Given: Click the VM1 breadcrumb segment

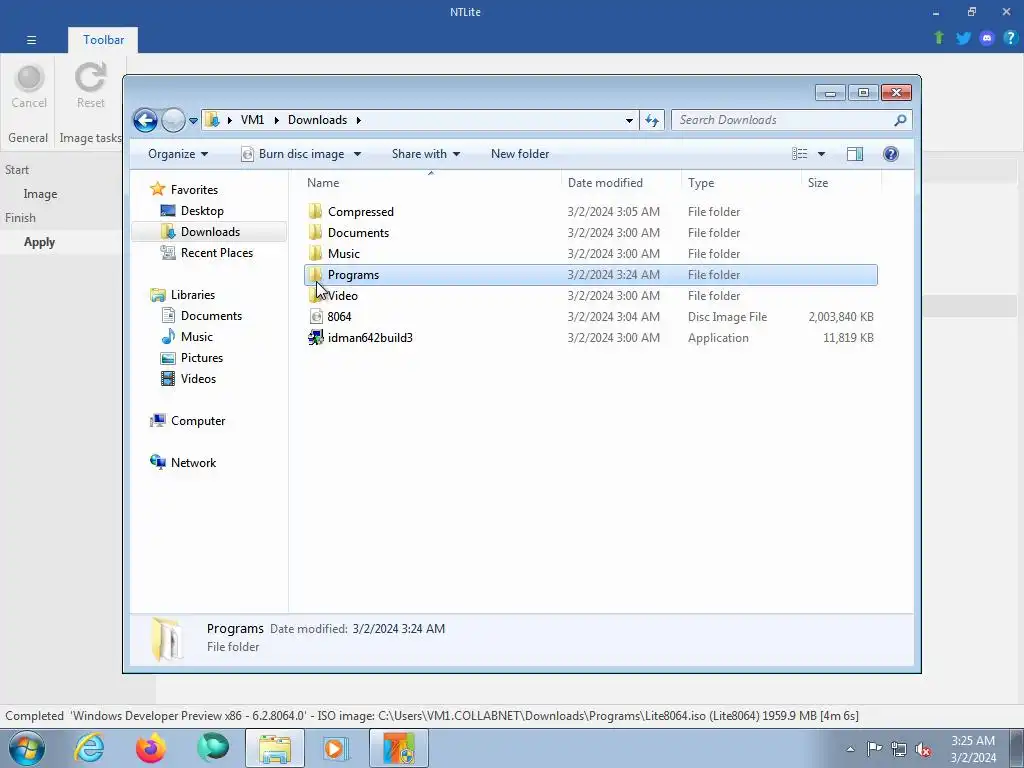Looking at the screenshot, I should point(252,120).
